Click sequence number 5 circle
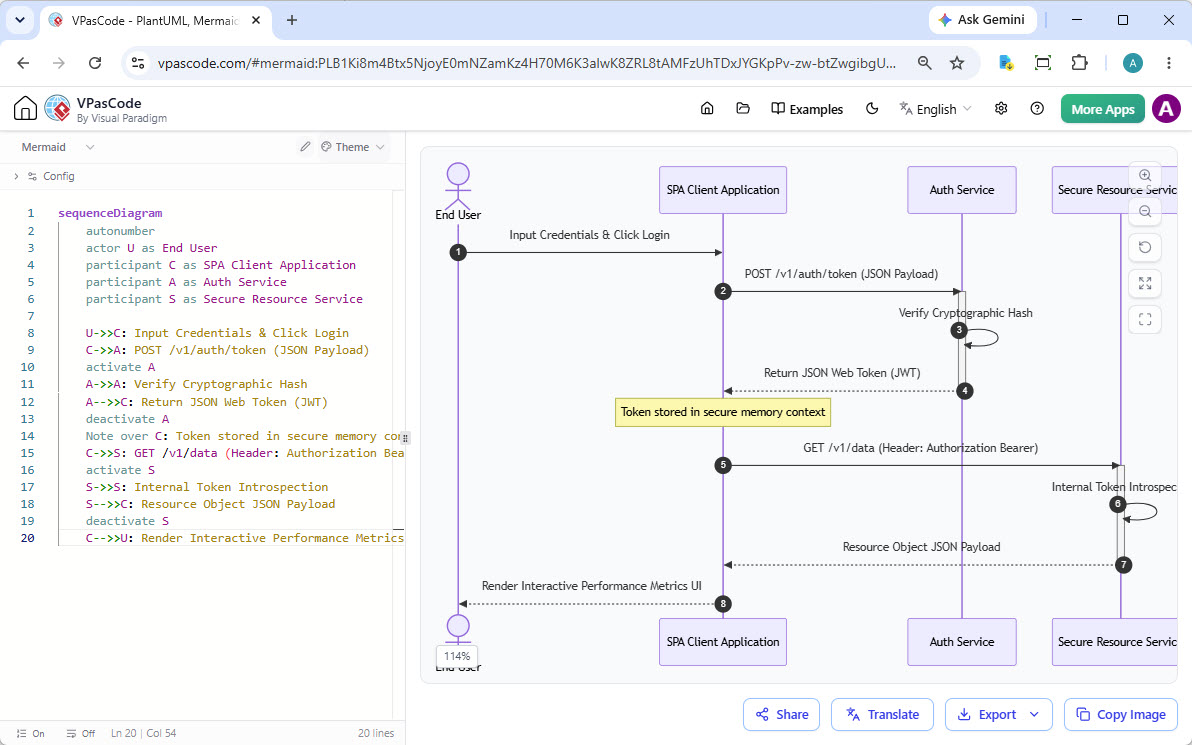Viewport: 1192px width, 745px height. click(x=723, y=465)
